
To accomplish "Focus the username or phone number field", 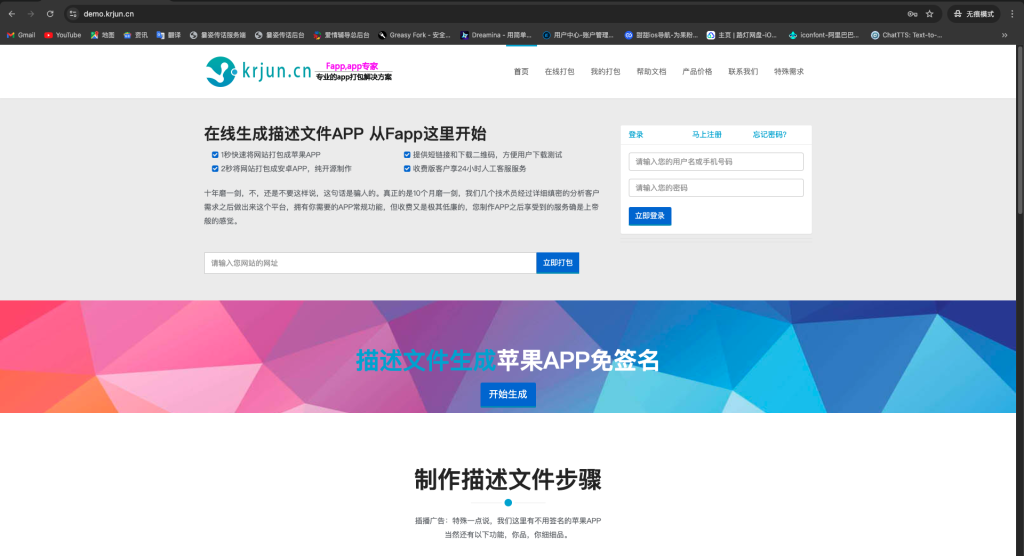I will [x=716, y=161].
